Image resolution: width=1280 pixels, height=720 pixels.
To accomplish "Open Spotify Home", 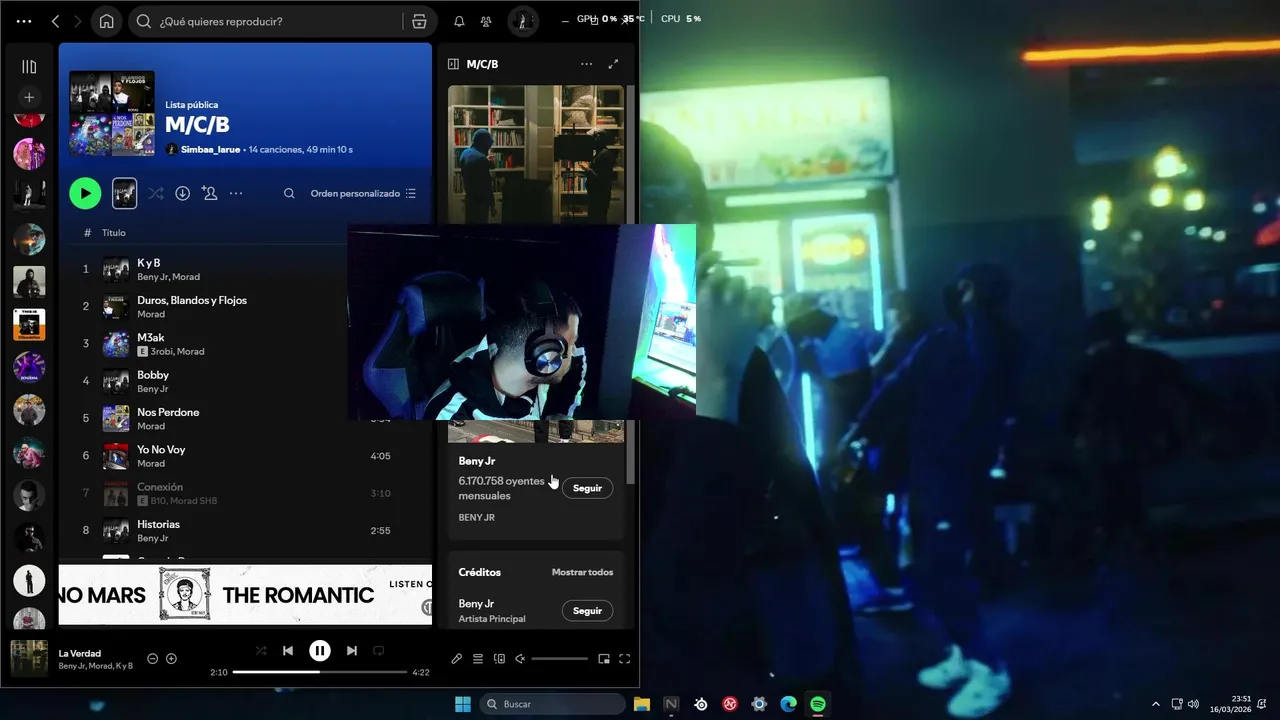I will 106,21.
